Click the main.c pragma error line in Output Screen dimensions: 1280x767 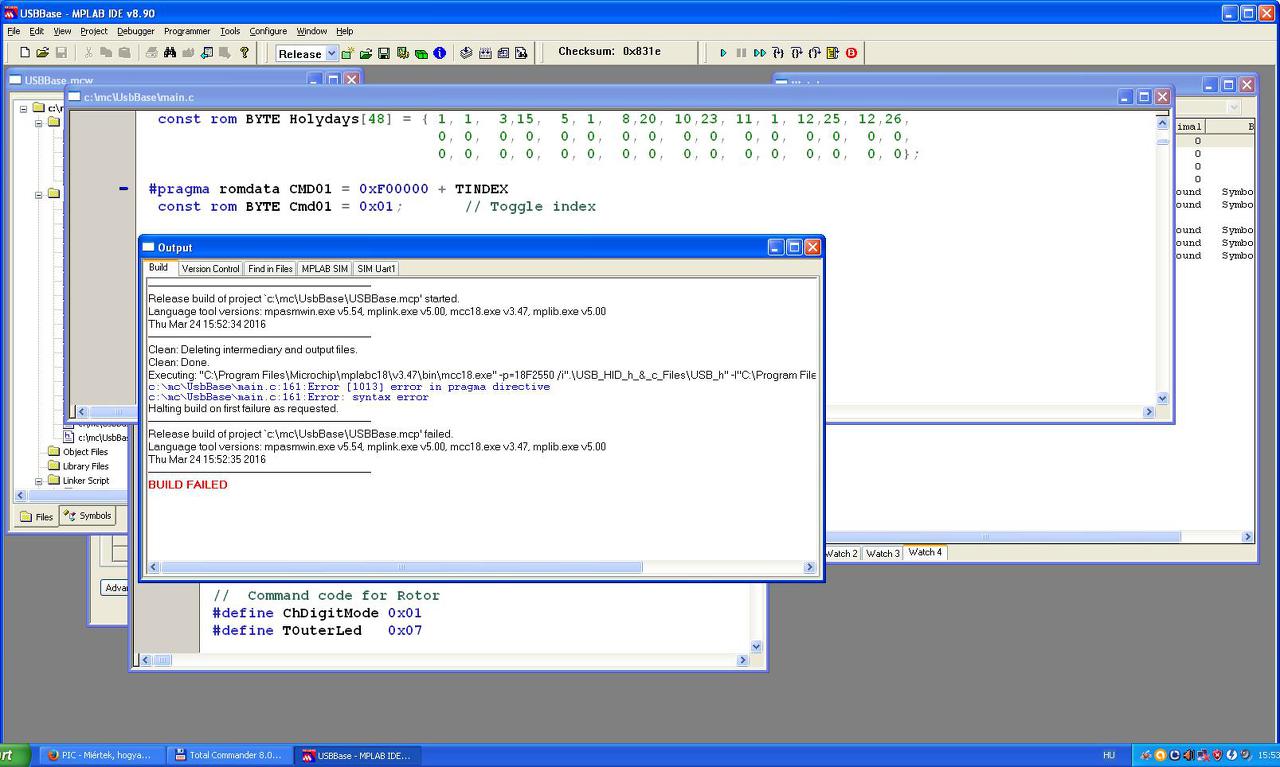[349, 386]
